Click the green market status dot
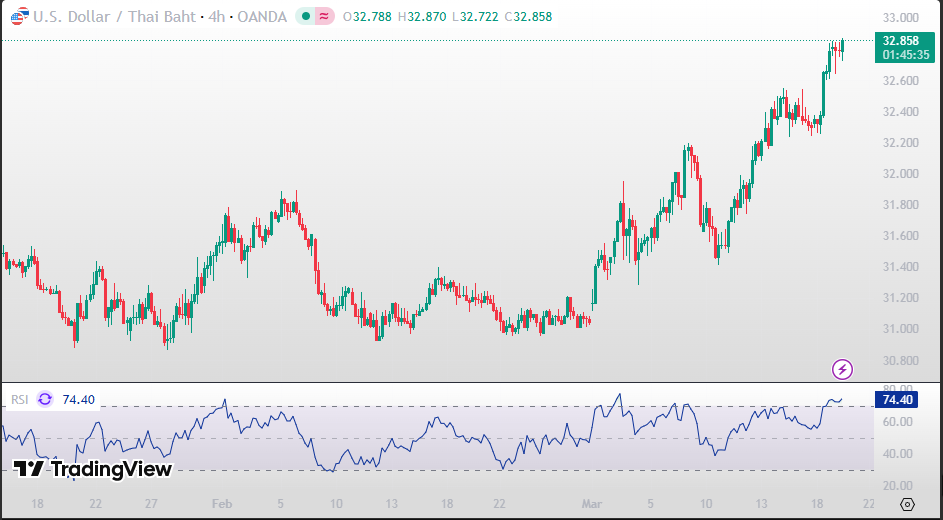The height and width of the screenshot is (520, 943). pos(306,17)
